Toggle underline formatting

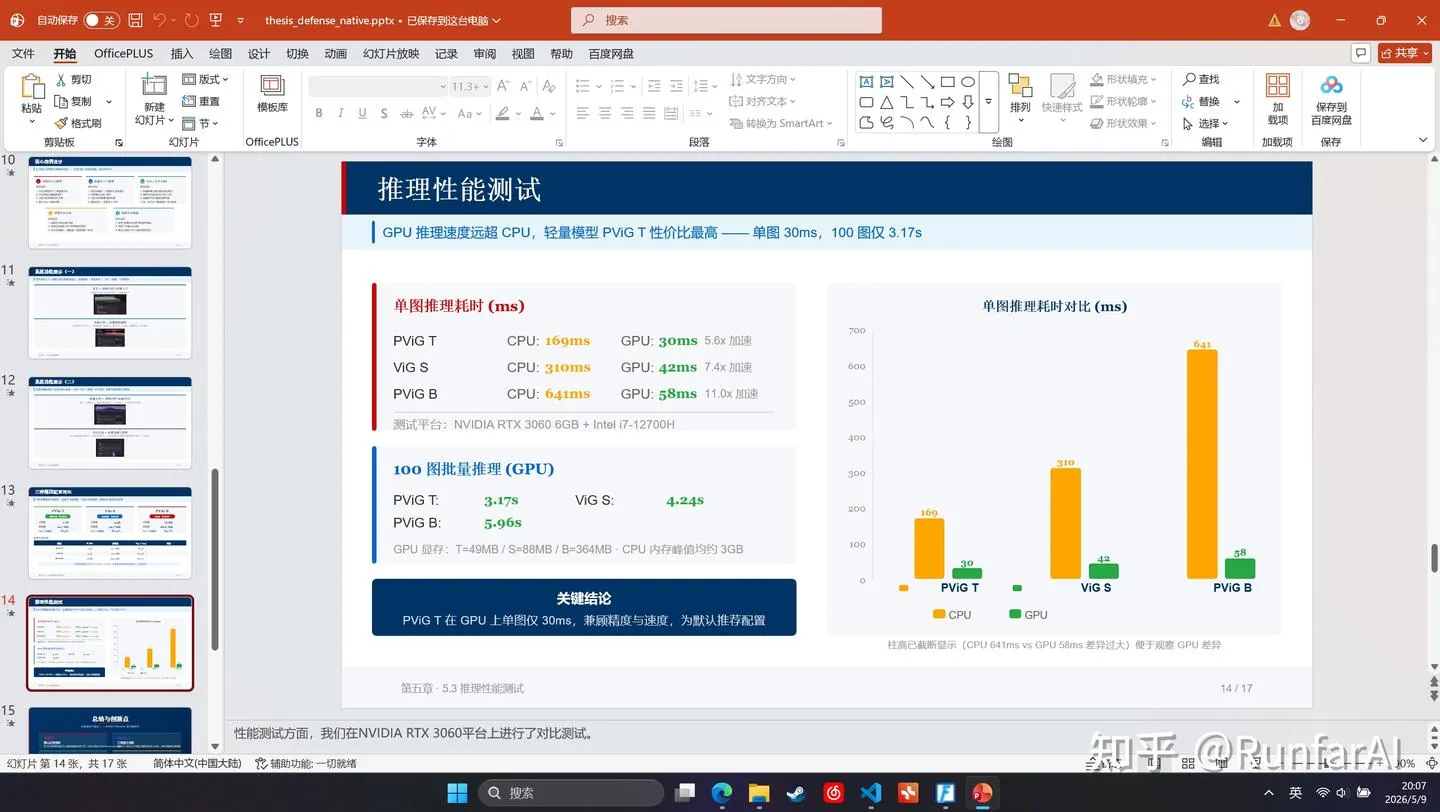[x=362, y=113]
